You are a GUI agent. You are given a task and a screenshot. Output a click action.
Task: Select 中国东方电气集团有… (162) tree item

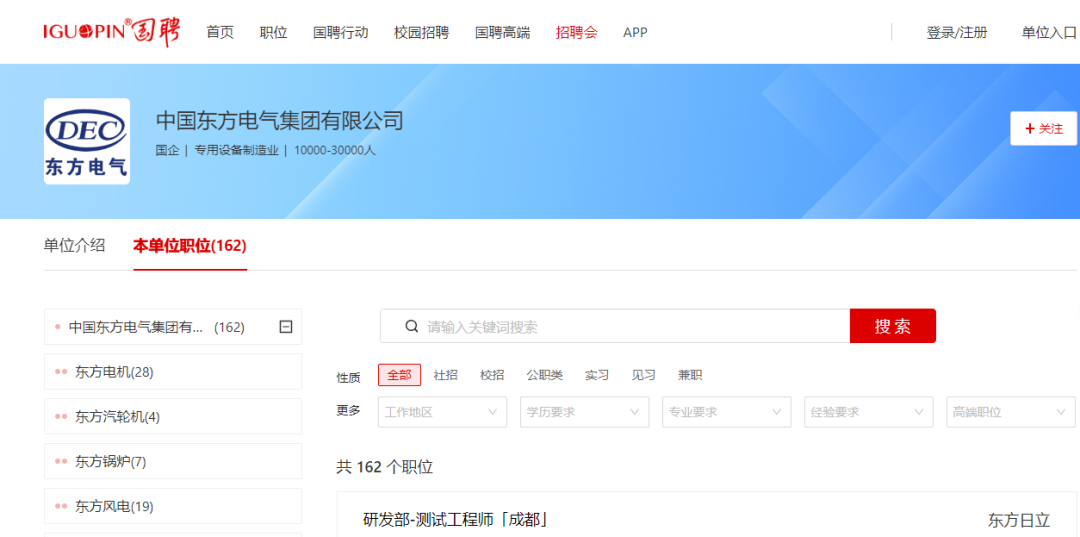tap(173, 327)
